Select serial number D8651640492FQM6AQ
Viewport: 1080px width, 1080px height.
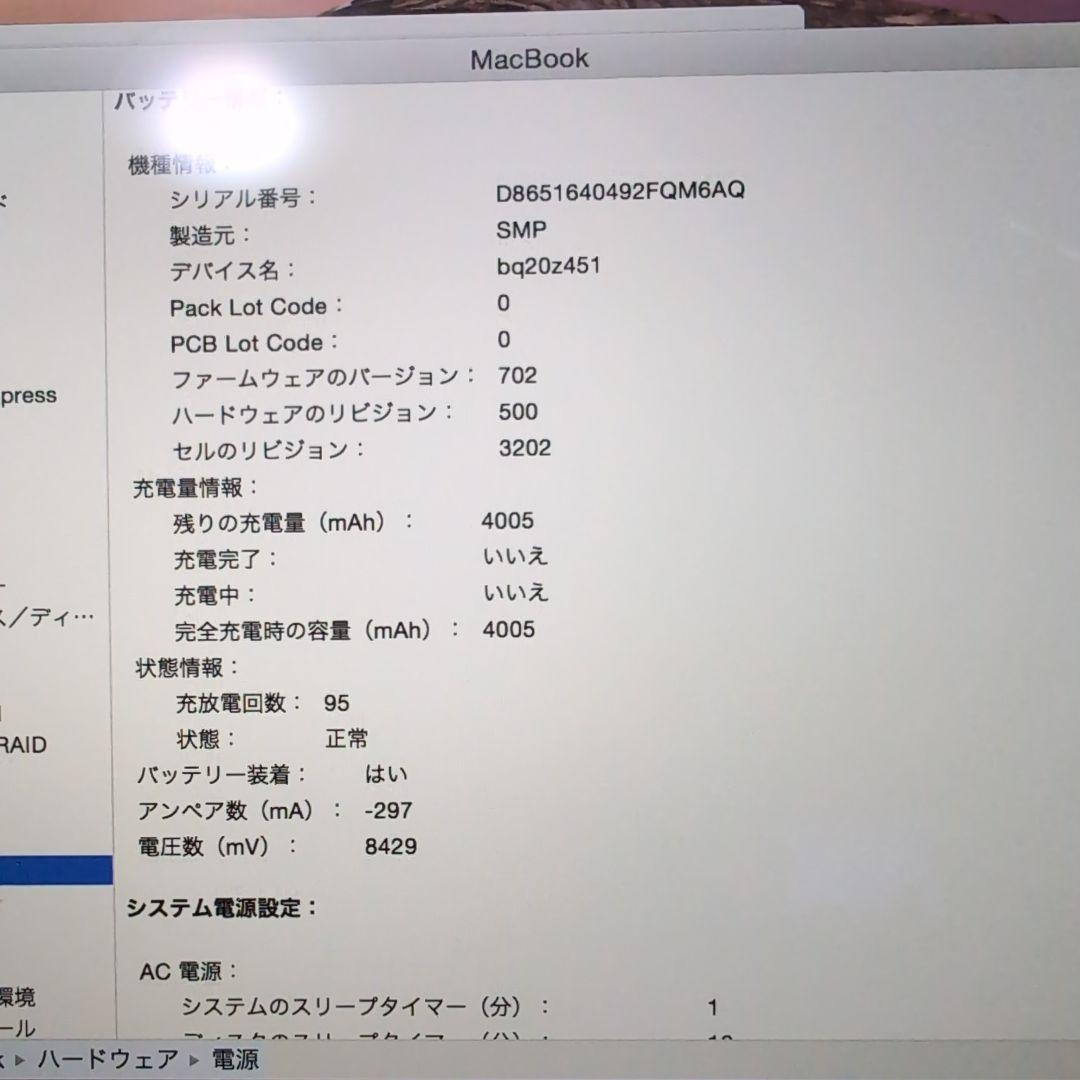[x=620, y=191]
